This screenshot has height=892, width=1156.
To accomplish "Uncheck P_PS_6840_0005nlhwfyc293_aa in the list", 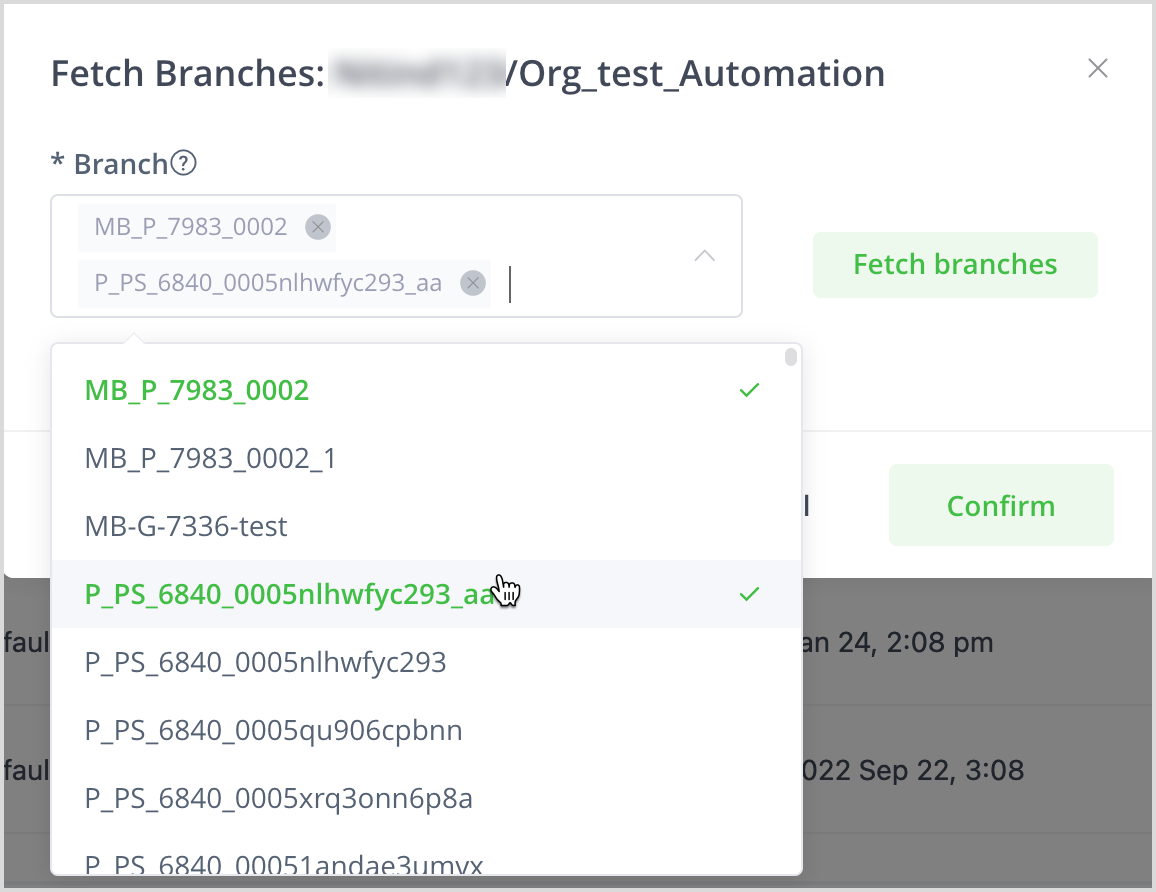I will 749,594.
